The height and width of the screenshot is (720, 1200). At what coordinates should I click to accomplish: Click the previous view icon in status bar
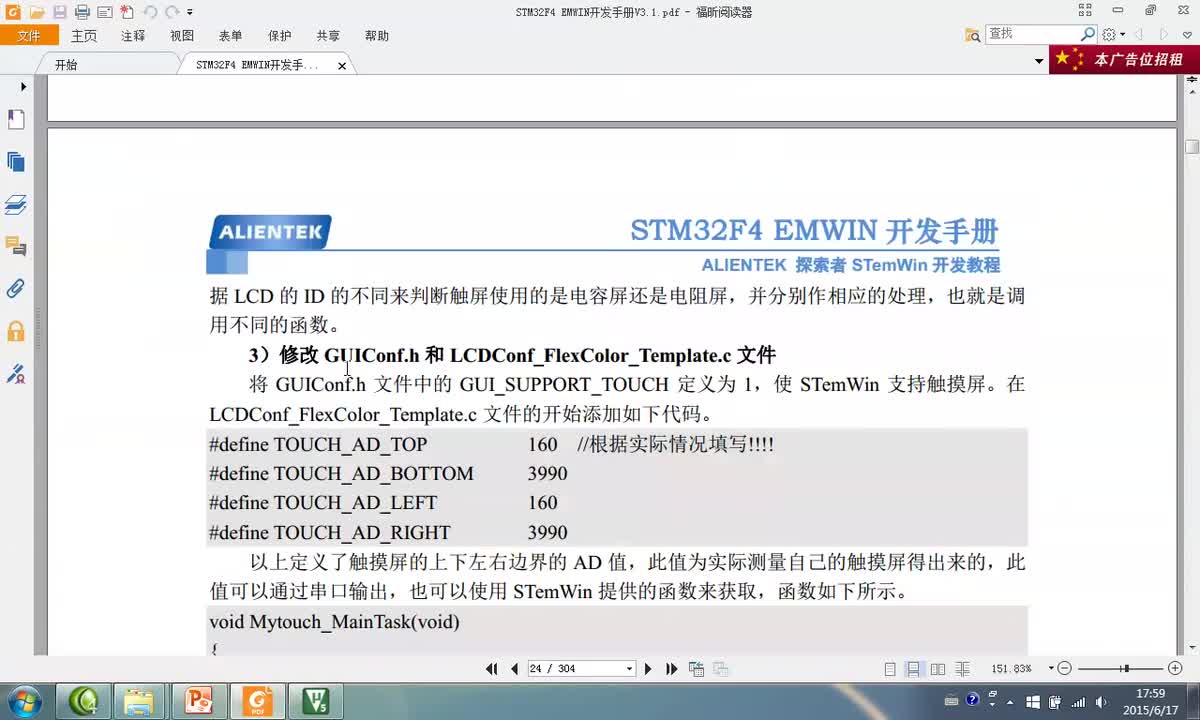click(x=697, y=669)
